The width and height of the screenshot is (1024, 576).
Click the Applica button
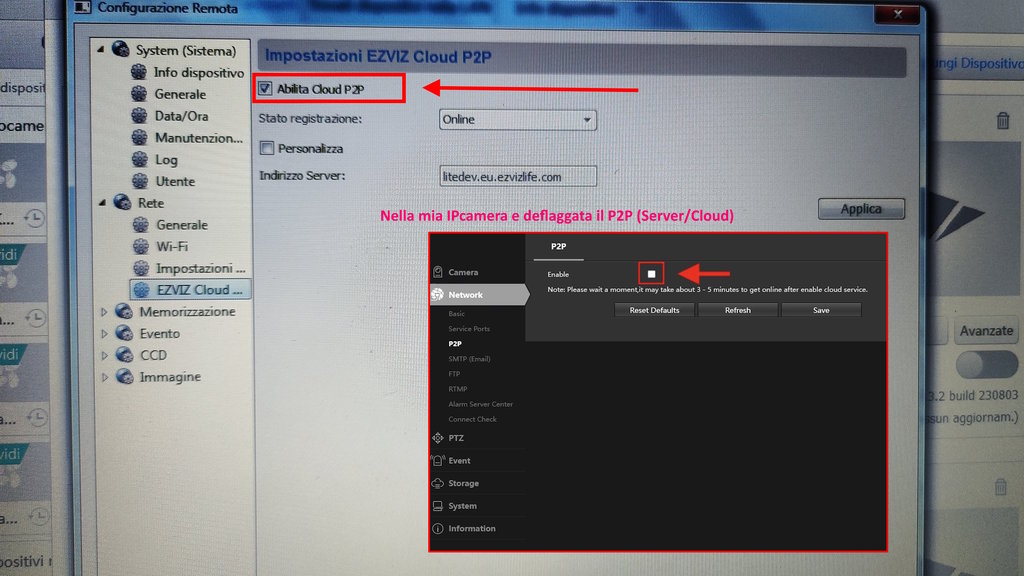861,209
